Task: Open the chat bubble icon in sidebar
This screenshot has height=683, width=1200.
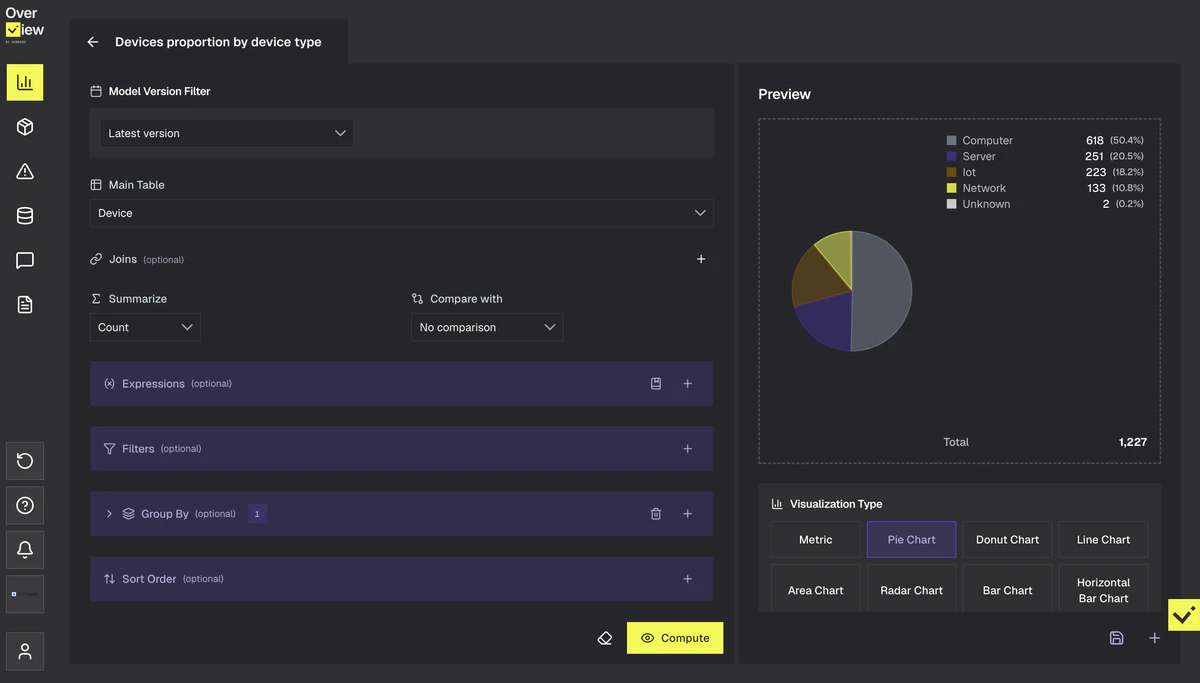Action: (25, 260)
